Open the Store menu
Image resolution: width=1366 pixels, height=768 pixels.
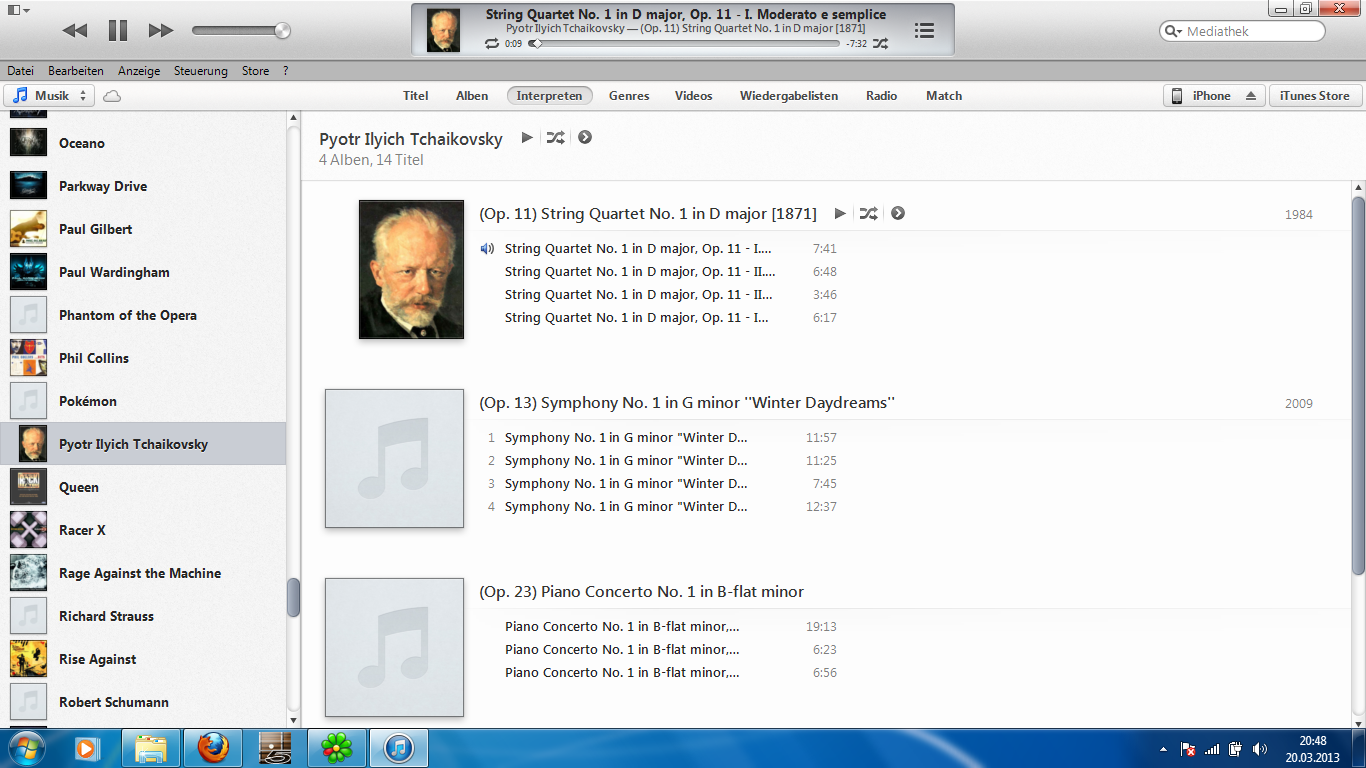255,71
